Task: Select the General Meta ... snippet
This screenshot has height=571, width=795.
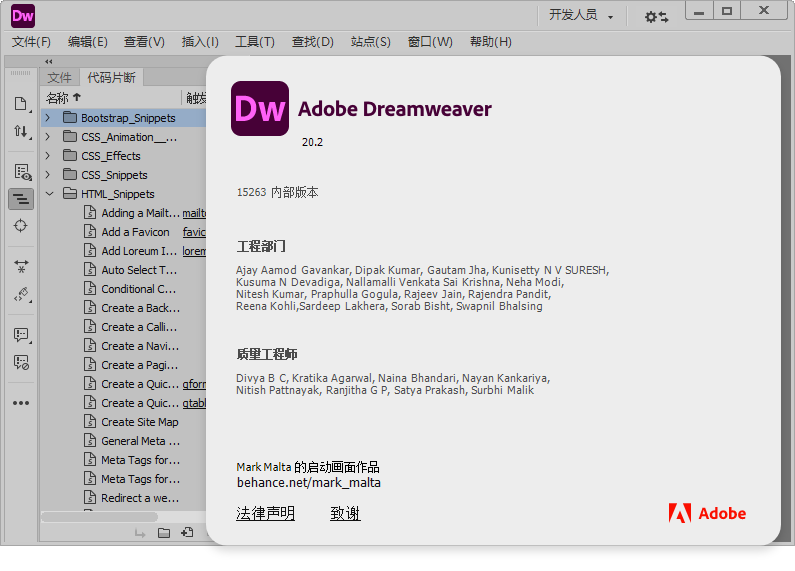Action: [140, 441]
